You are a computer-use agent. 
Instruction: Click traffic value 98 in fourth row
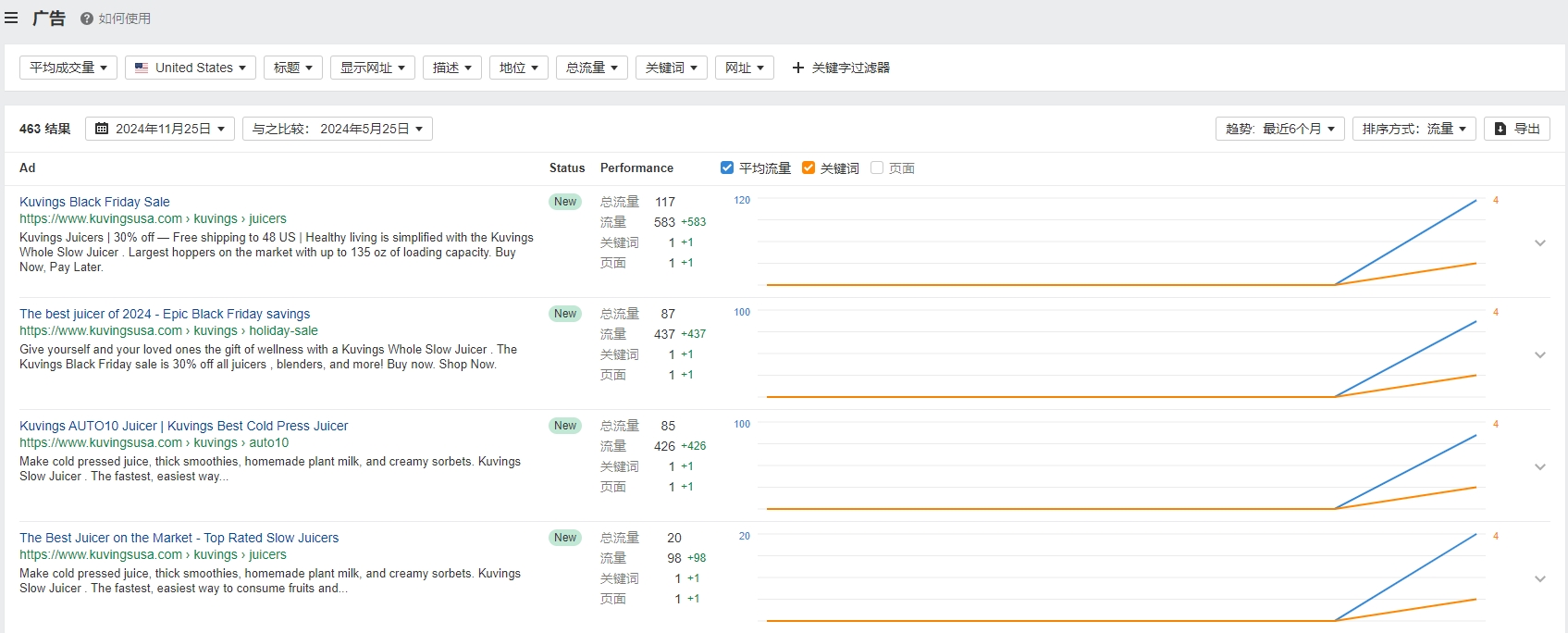click(x=674, y=558)
